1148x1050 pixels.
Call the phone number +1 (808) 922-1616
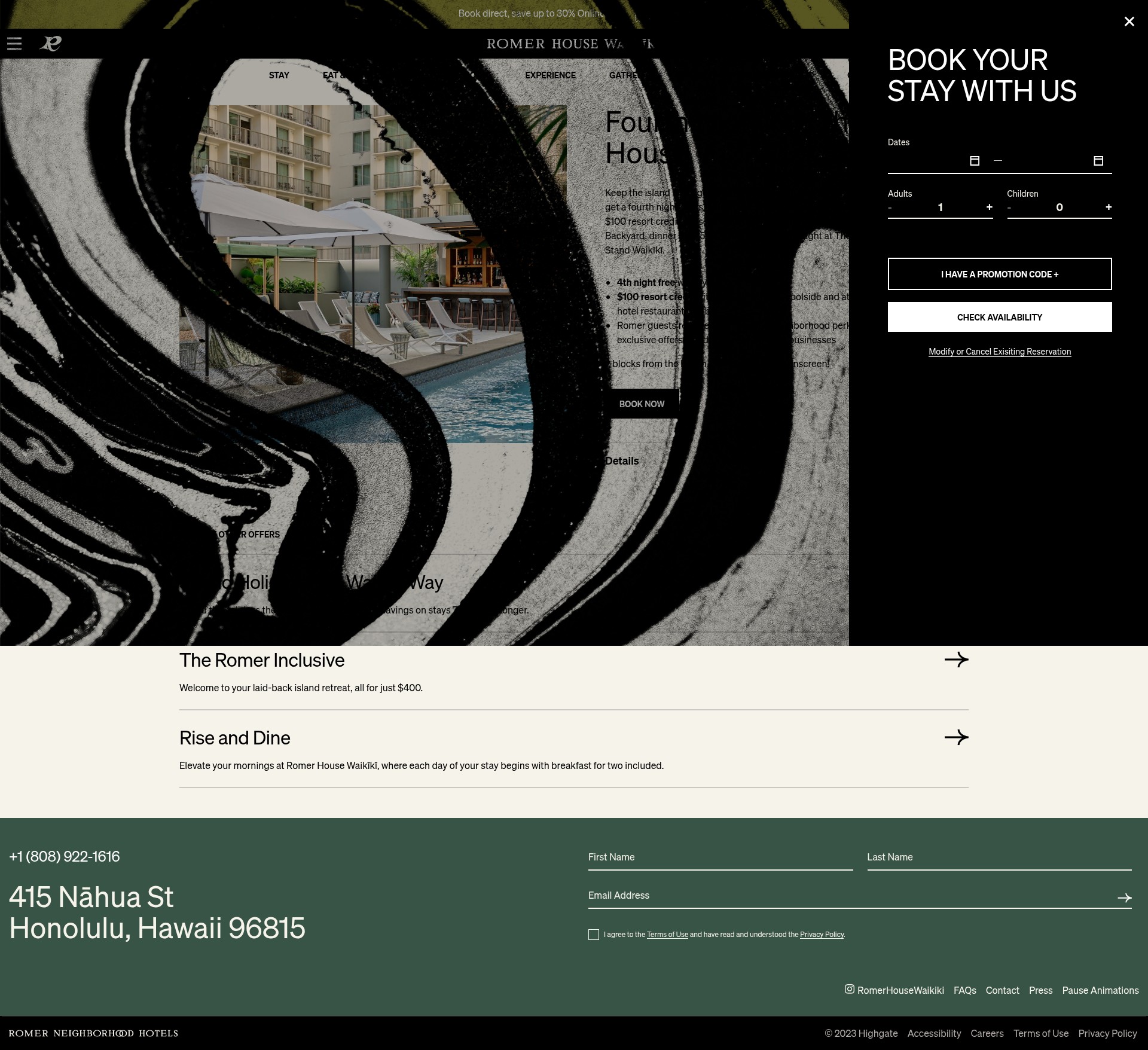coord(65,856)
